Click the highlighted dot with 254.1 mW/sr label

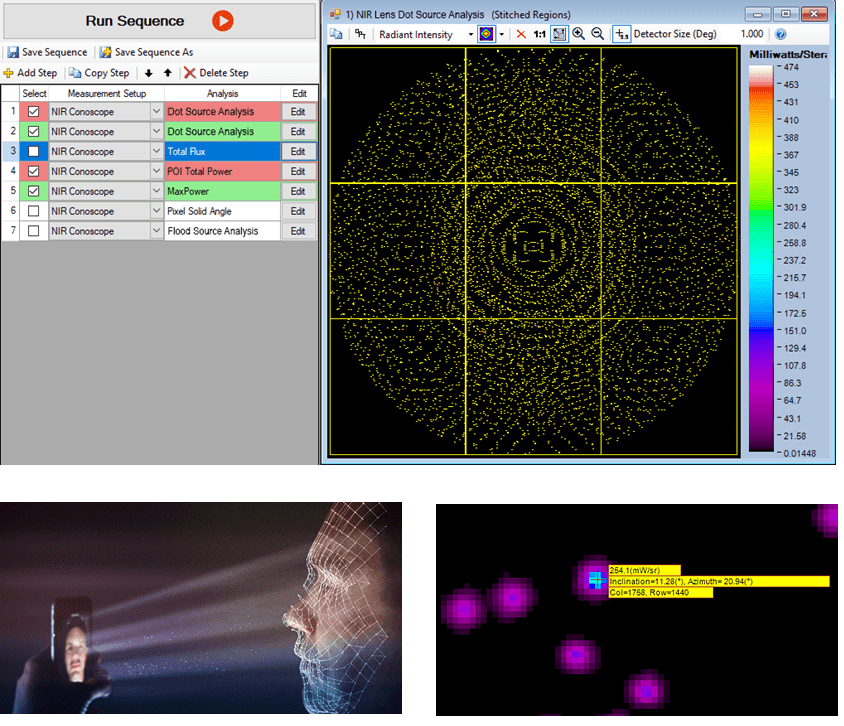tap(595, 580)
